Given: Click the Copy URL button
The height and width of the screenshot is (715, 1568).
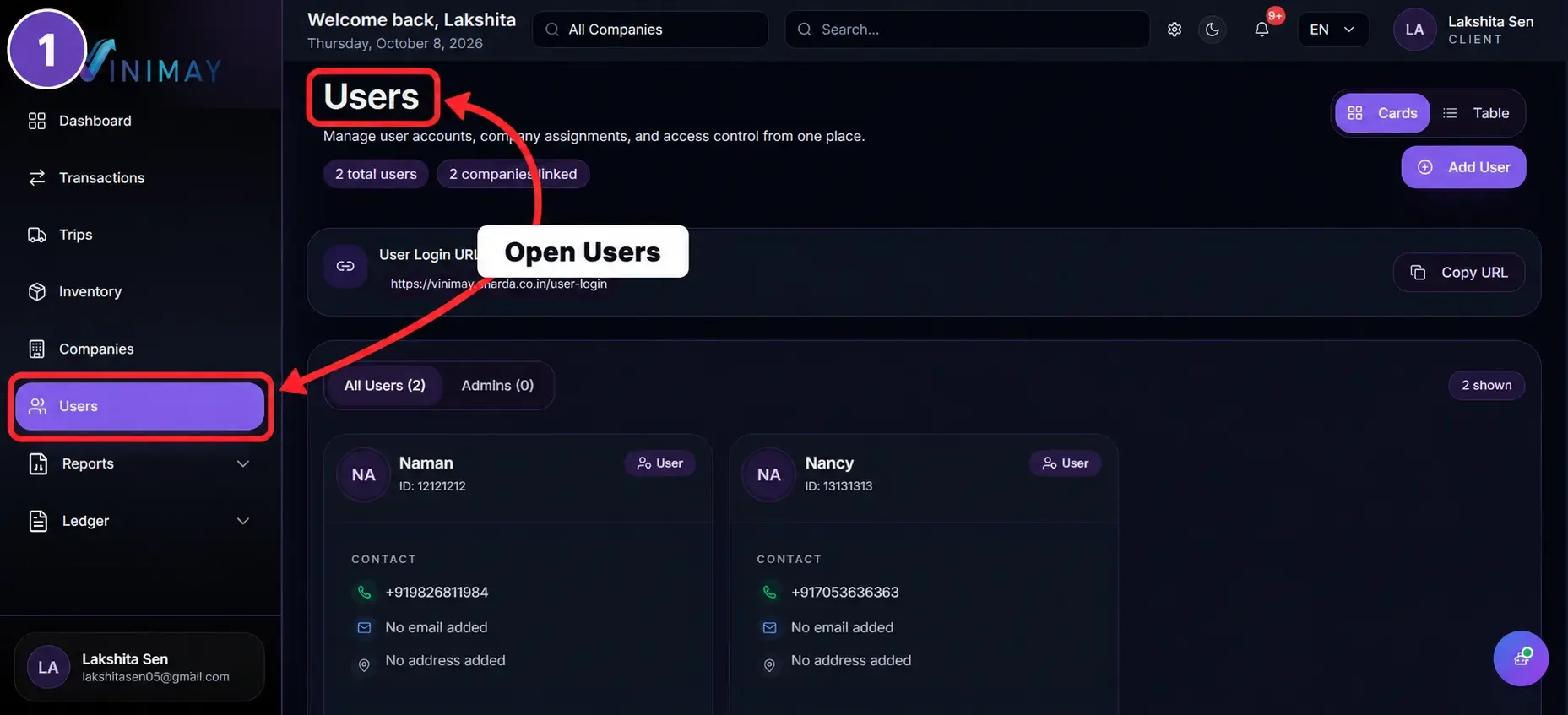Looking at the screenshot, I should (x=1458, y=273).
